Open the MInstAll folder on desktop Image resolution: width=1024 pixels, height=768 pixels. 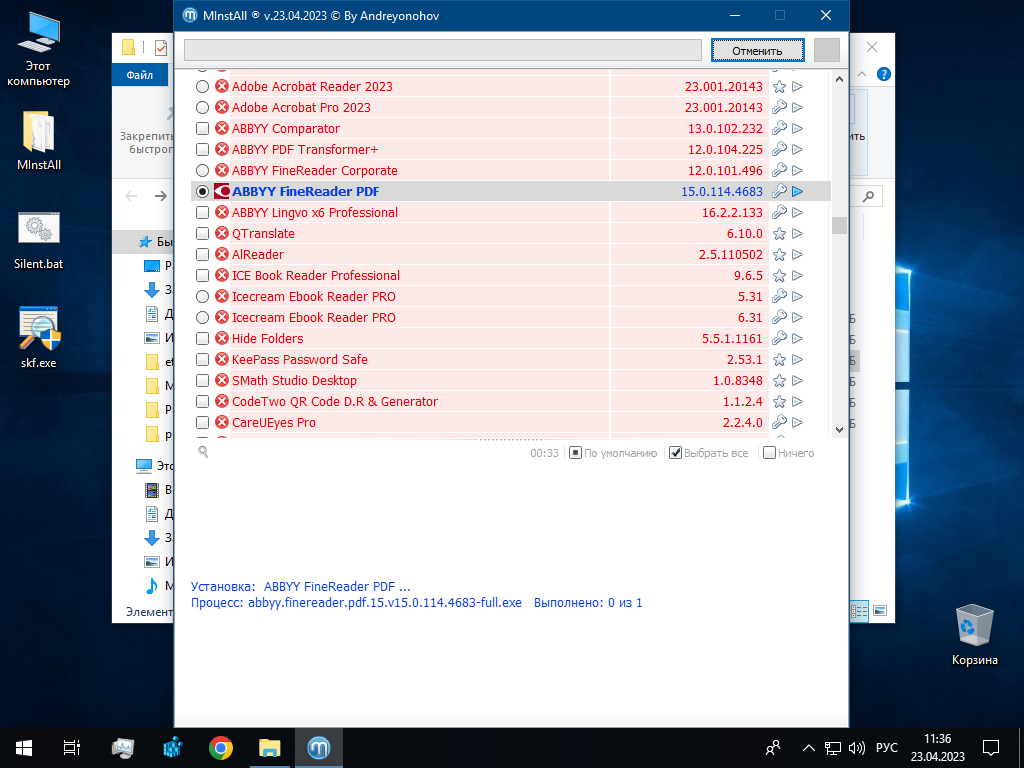point(39,141)
